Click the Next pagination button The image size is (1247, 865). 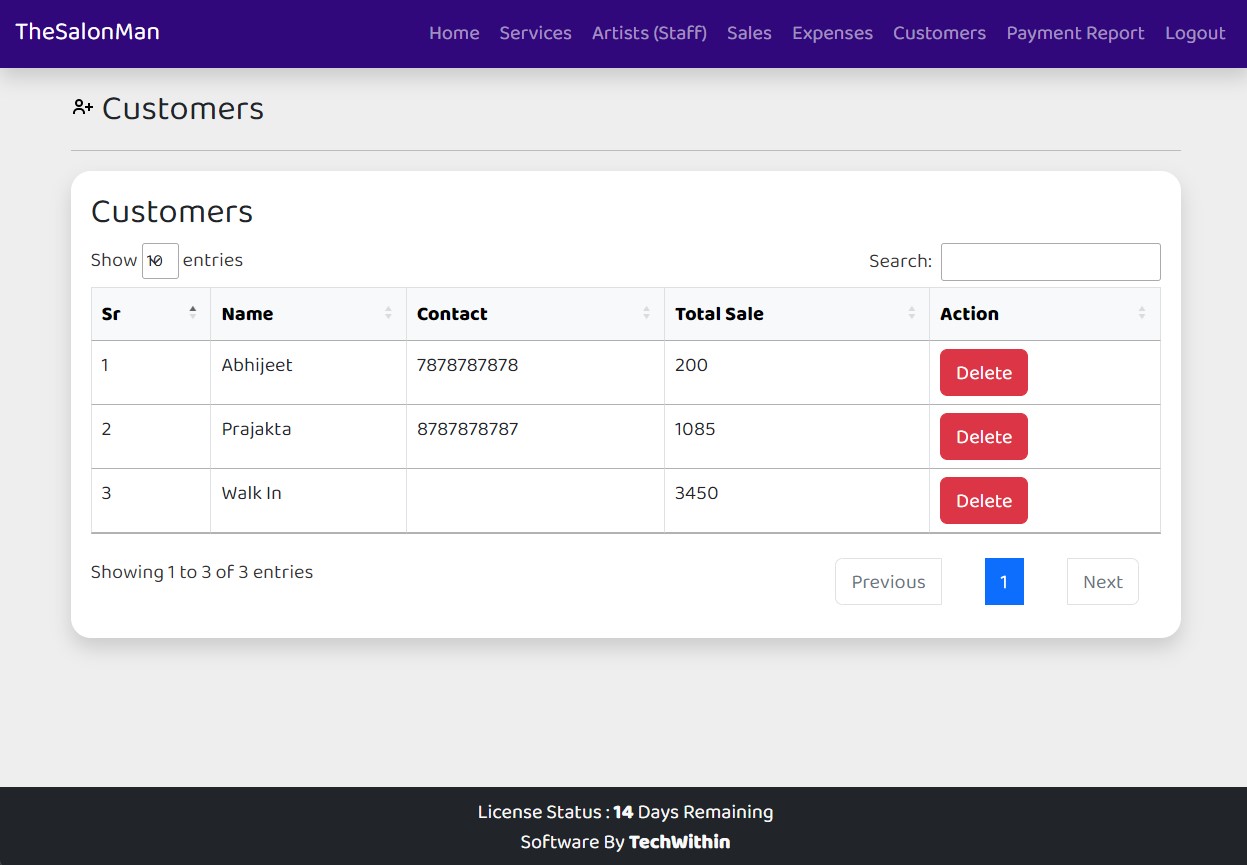[1103, 582]
